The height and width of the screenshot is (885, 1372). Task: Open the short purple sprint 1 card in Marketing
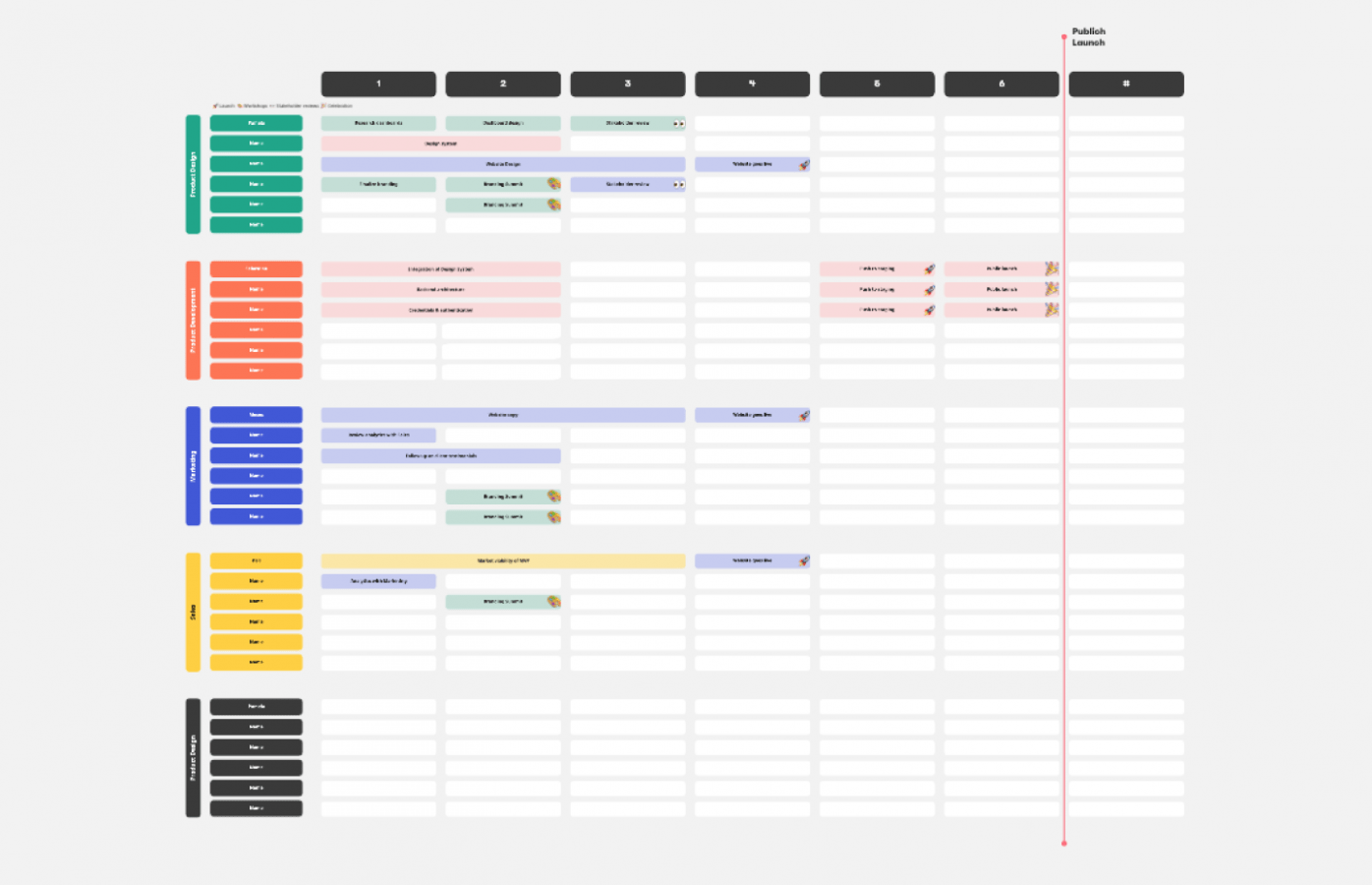pos(378,435)
